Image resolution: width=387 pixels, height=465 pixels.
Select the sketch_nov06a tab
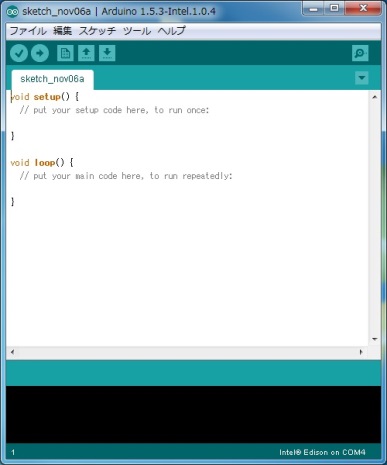pyautogui.click(x=52, y=79)
